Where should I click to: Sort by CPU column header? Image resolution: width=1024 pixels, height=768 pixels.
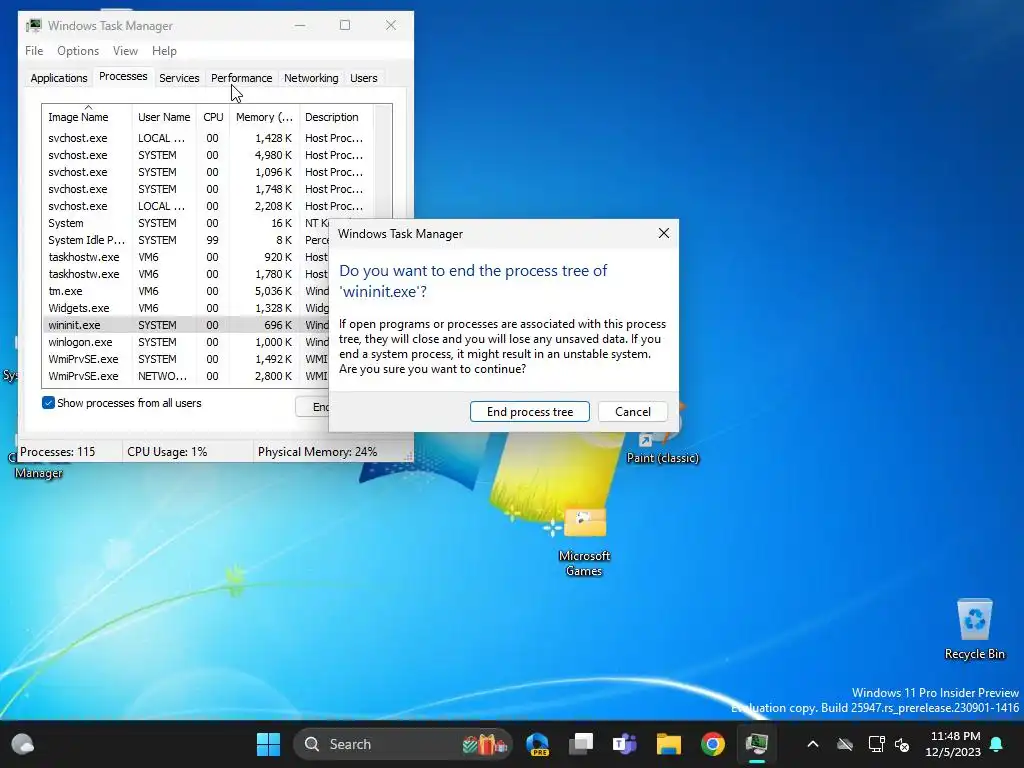tap(213, 117)
